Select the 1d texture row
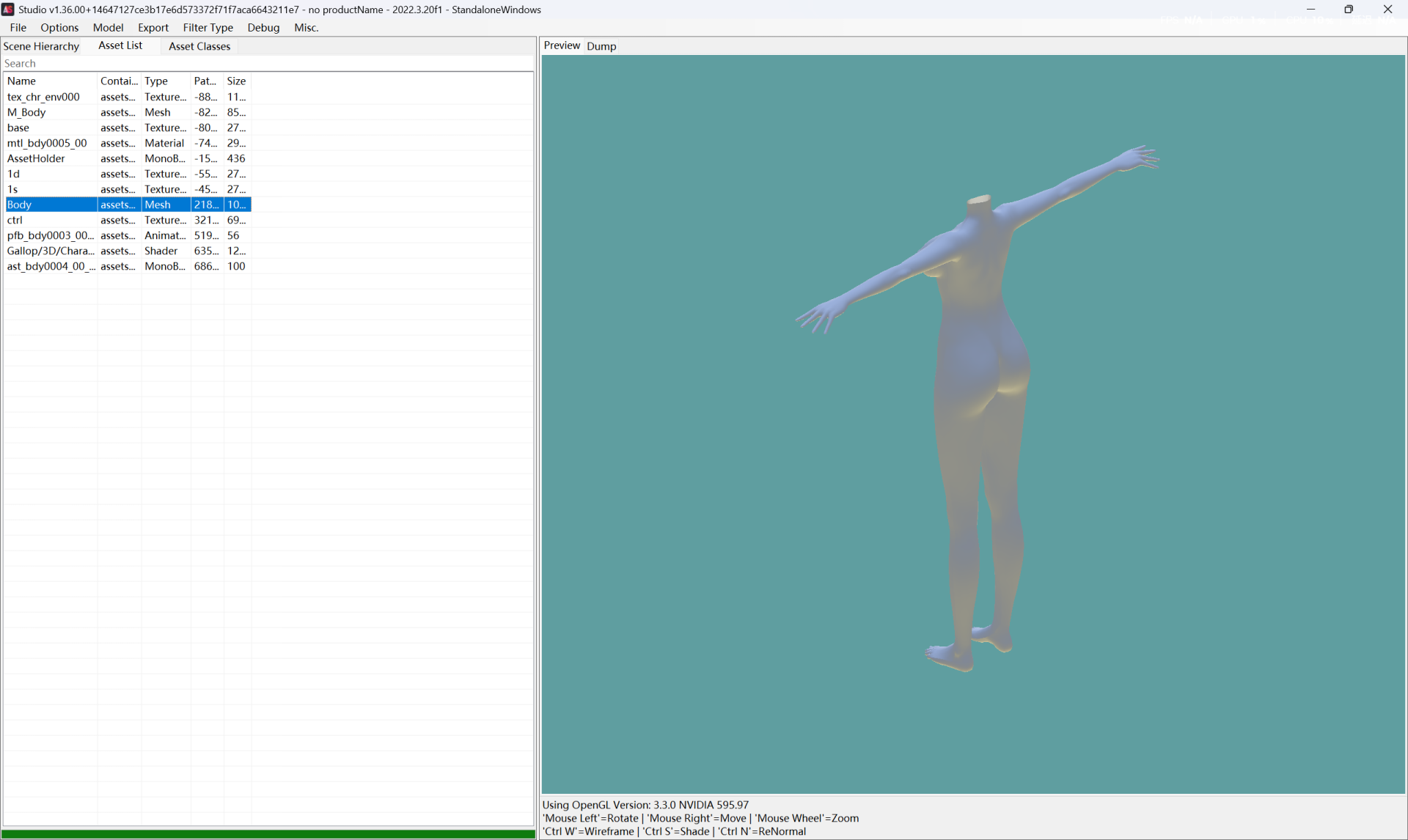This screenshot has height=840, width=1408. coord(128,174)
